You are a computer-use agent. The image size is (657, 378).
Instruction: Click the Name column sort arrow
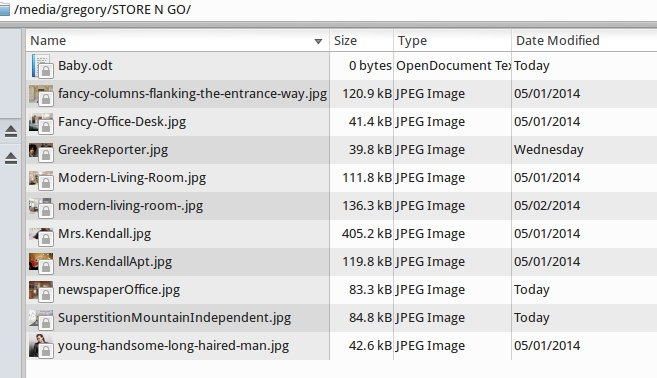318,41
